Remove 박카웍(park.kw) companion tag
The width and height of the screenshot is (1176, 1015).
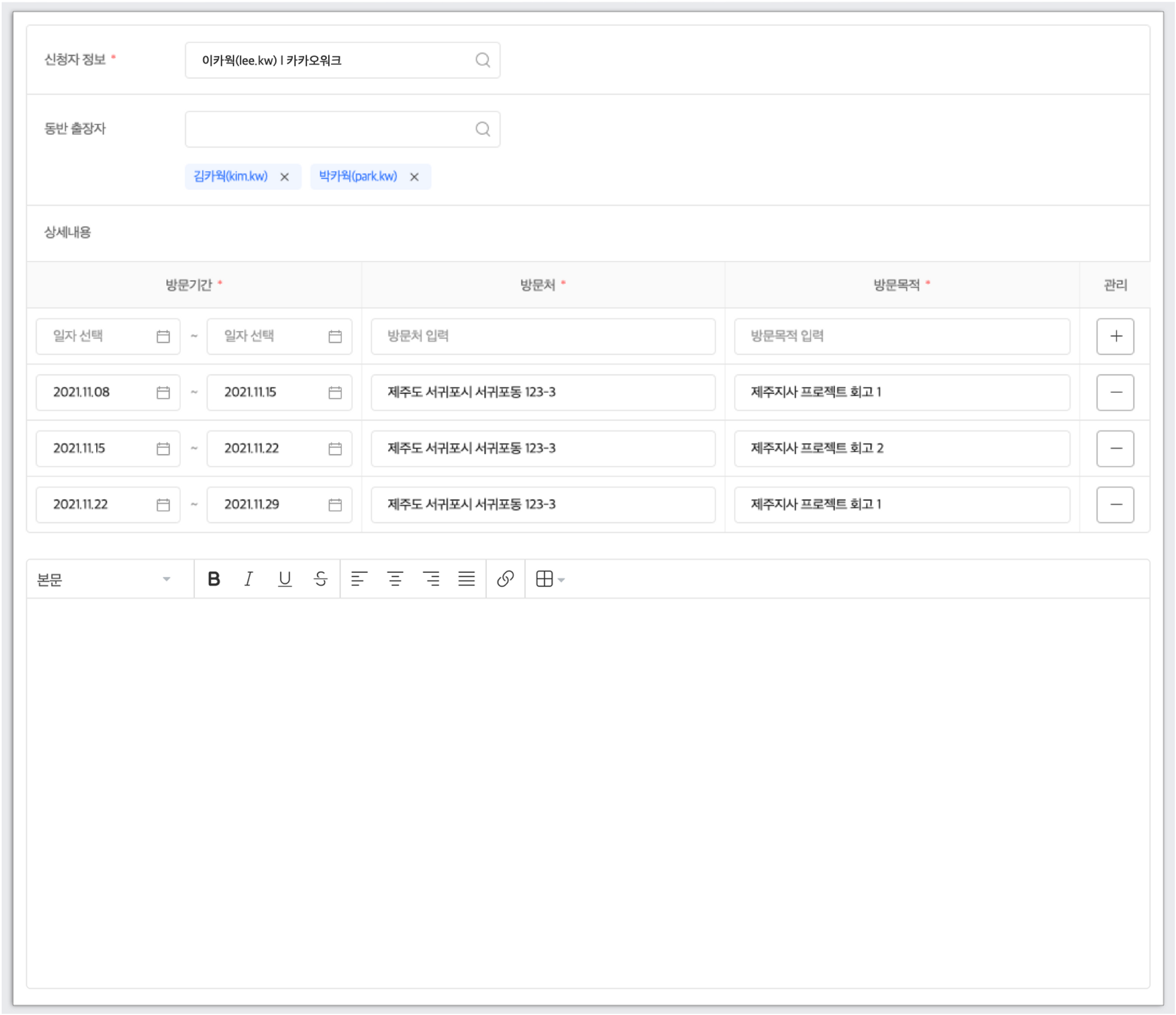(415, 177)
